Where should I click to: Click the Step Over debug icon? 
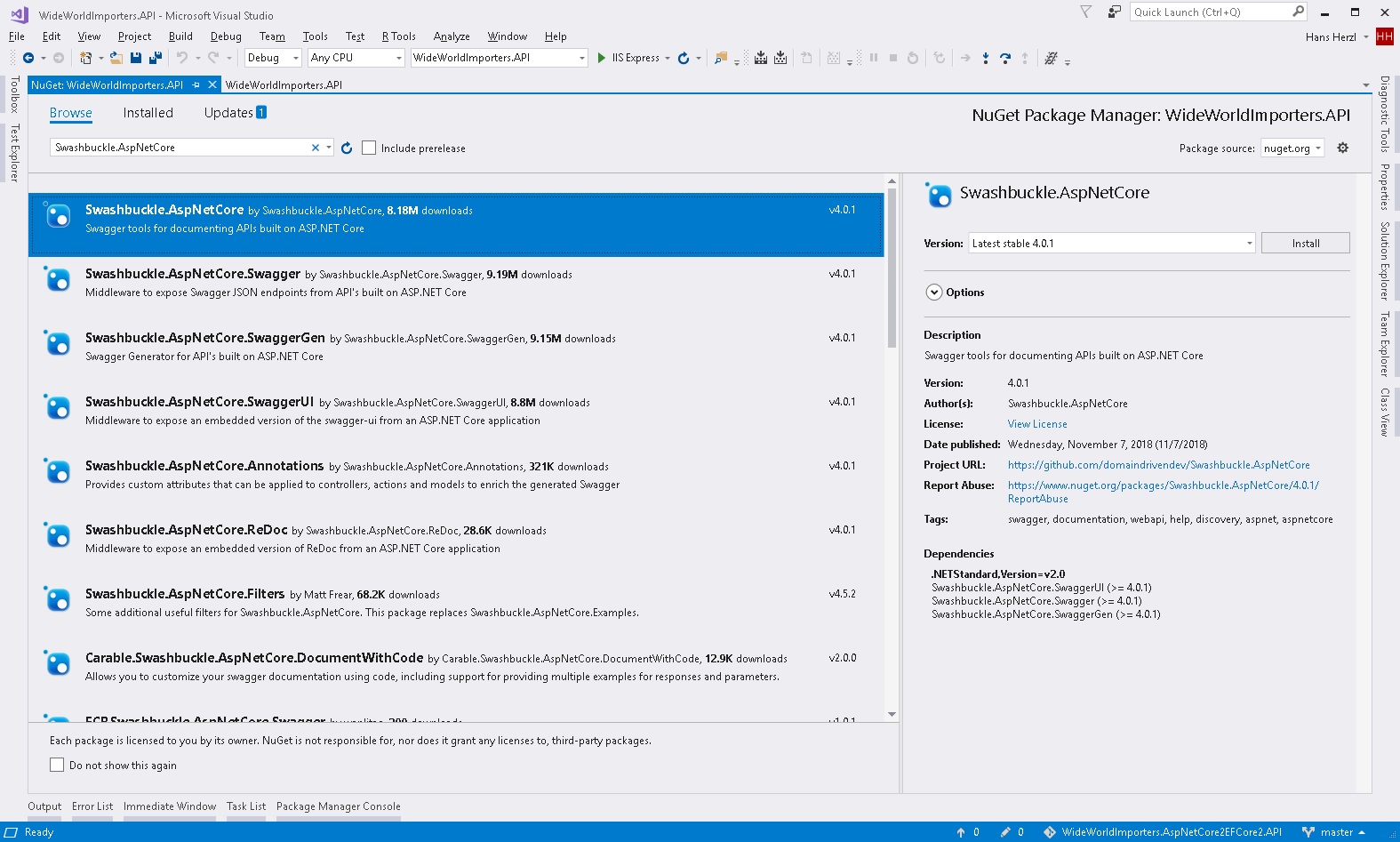[1004, 58]
